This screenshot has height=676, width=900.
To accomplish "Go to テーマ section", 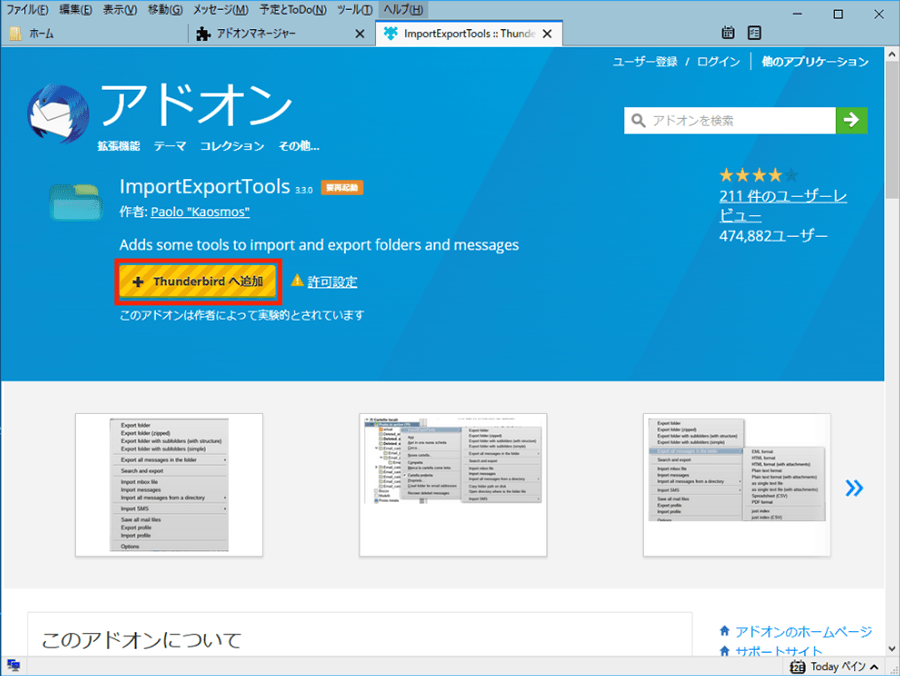I will [x=170, y=146].
